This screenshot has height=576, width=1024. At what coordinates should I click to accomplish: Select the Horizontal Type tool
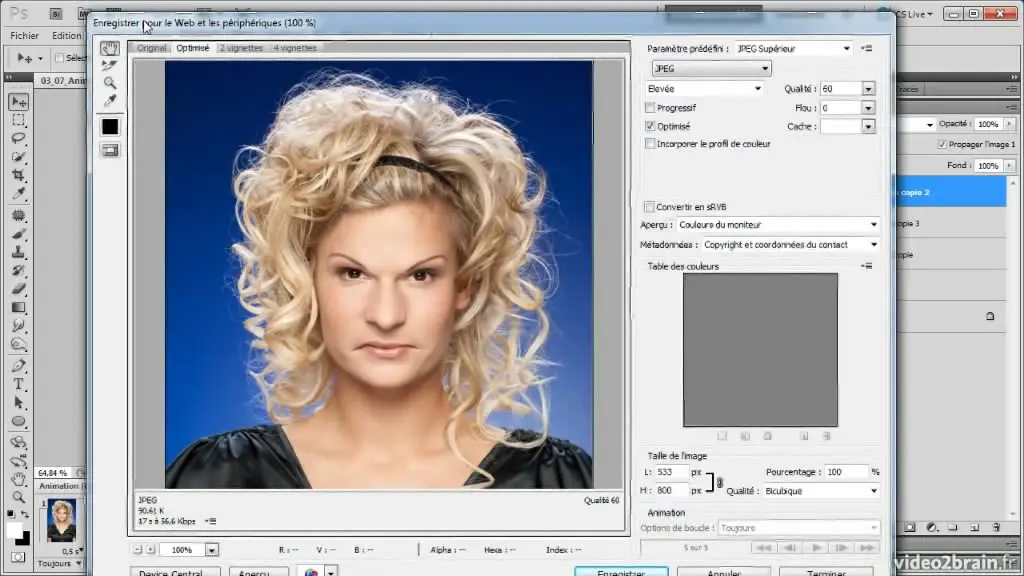18,384
